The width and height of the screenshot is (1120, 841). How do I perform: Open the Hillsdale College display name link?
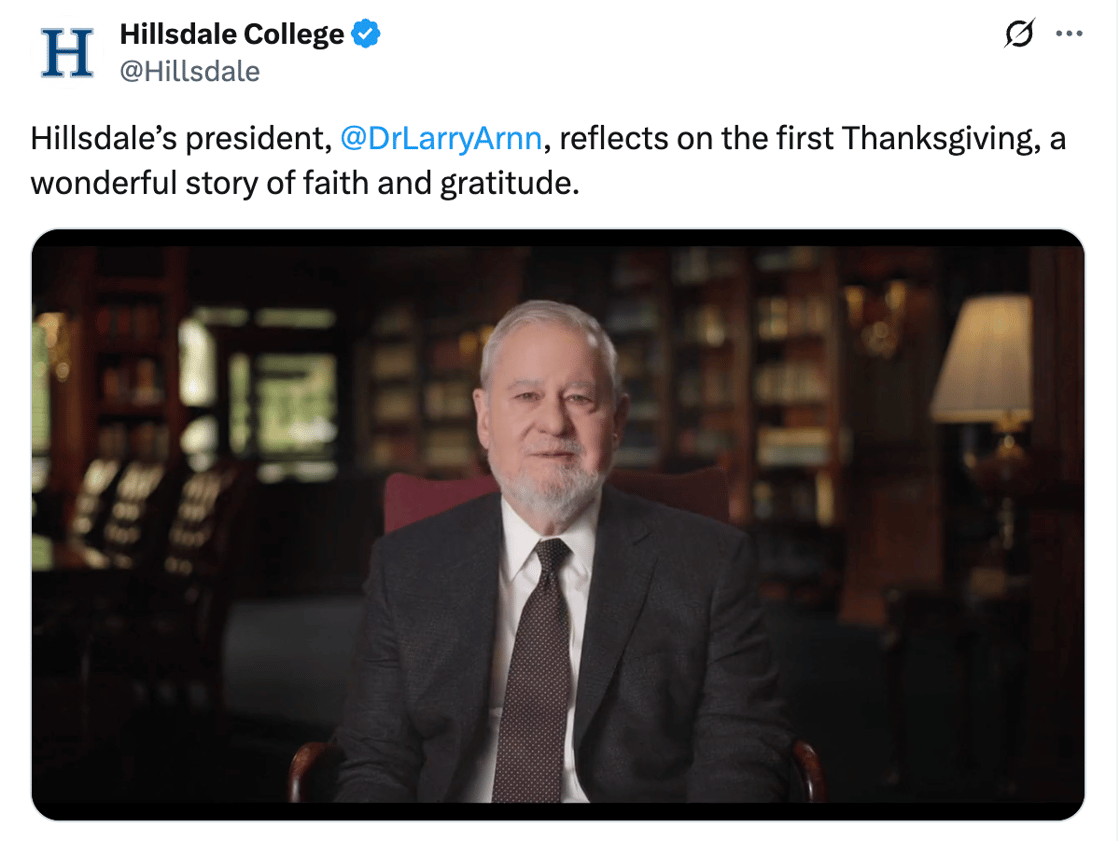(x=231, y=35)
